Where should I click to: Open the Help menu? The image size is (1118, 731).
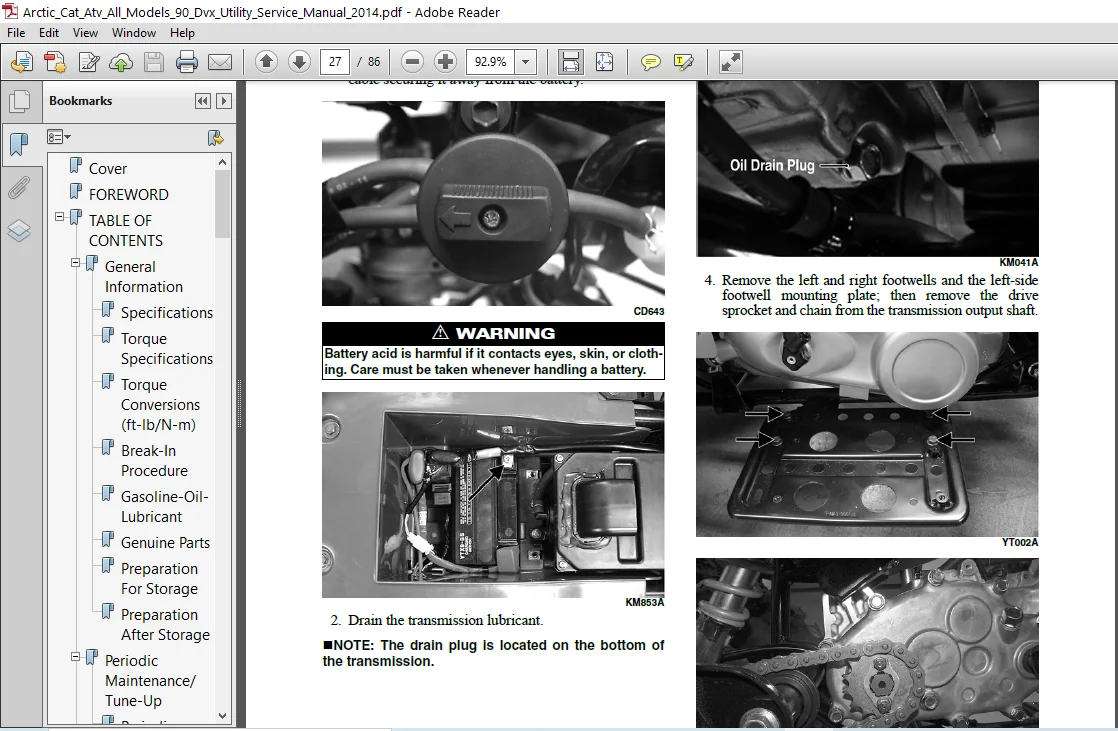pos(182,33)
